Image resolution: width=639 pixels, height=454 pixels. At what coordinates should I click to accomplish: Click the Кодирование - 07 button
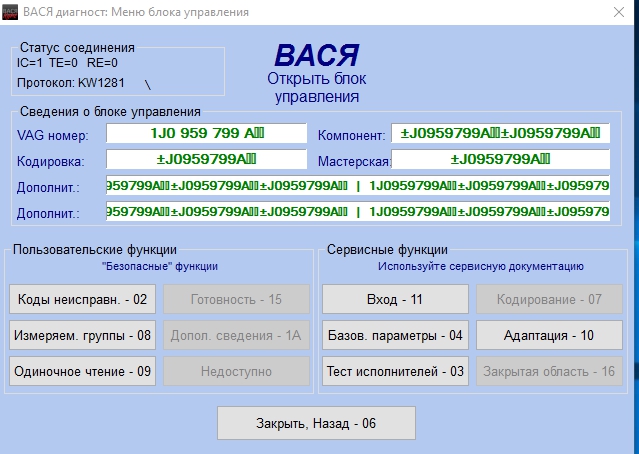[549, 299]
